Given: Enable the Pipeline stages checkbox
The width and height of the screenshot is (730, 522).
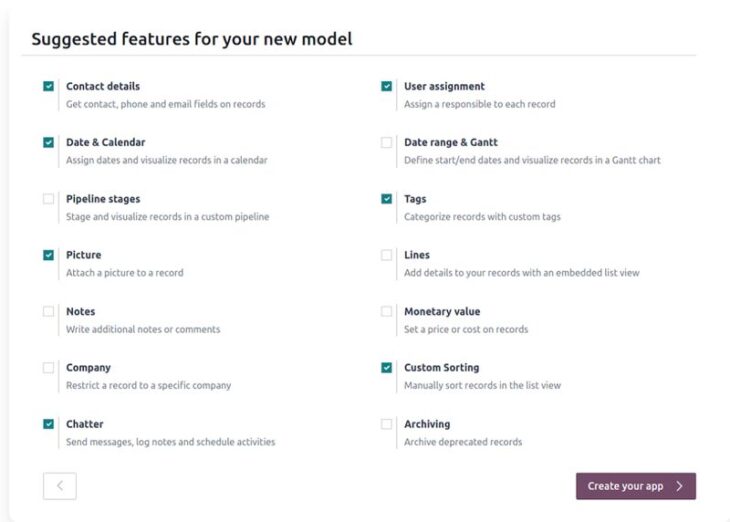Looking at the screenshot, I should coord(49,199).
